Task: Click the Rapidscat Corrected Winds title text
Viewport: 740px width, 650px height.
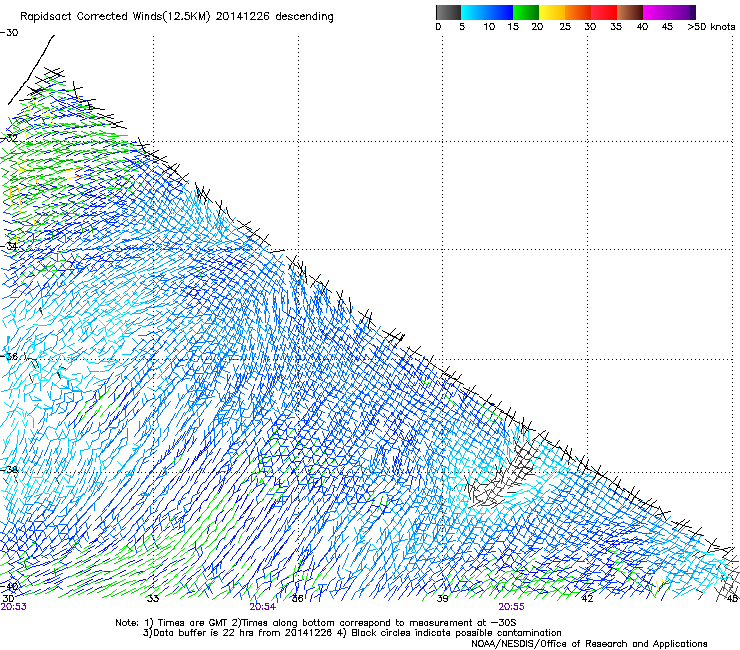Action: [x=177, y=17]
